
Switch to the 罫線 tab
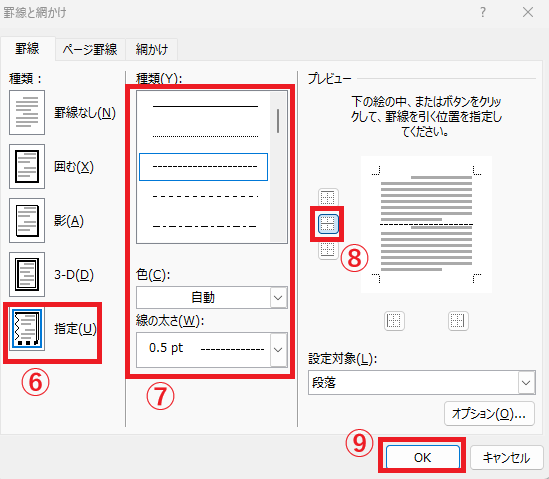[28, 49]
